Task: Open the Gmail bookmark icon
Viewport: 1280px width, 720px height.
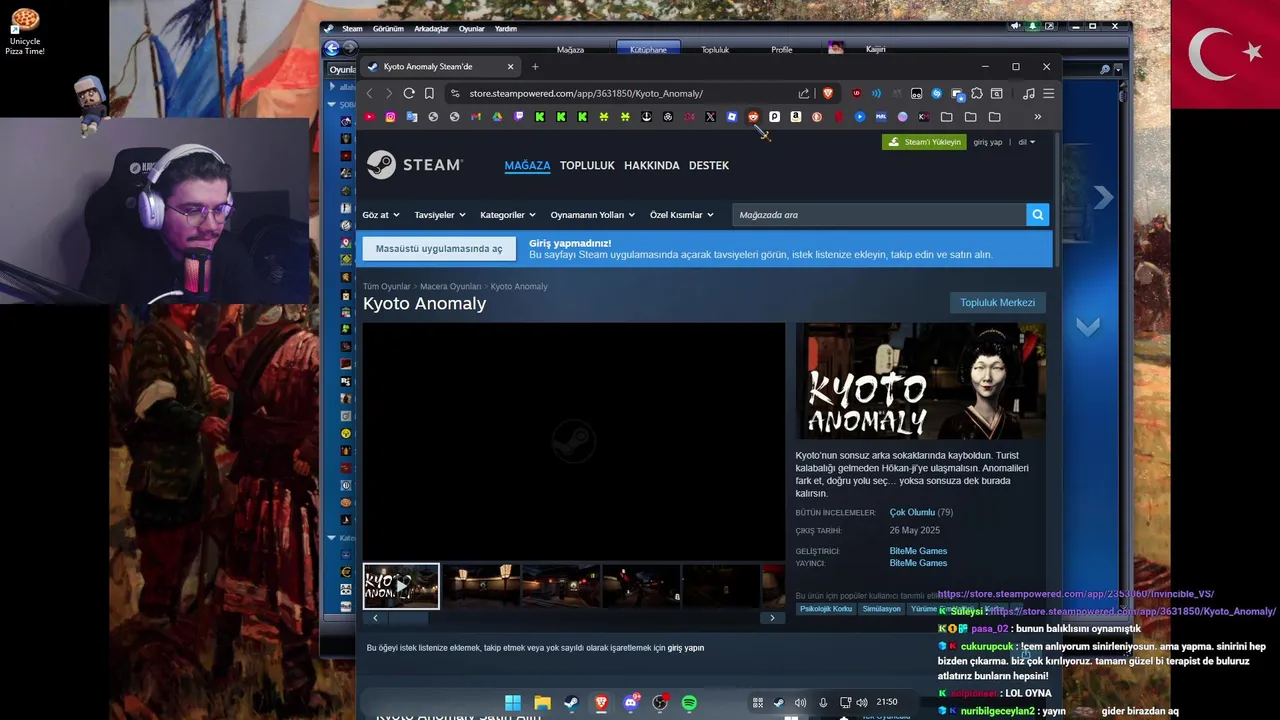Action: (476, 117)
